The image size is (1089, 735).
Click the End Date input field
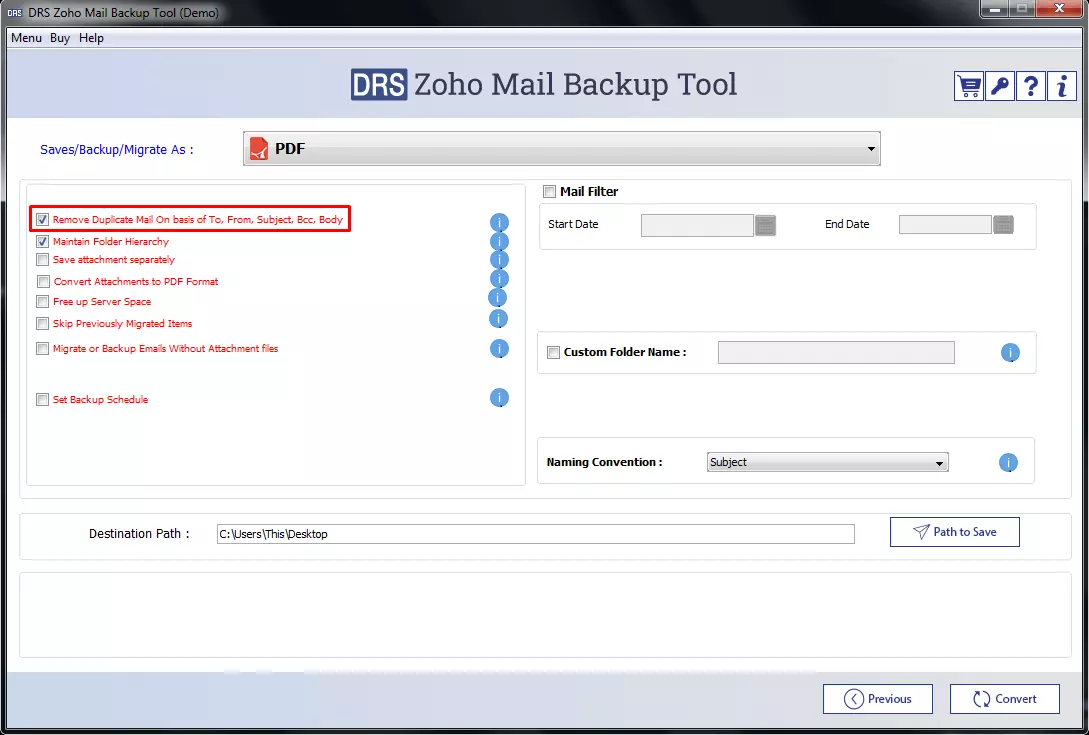tap(945, 224)
